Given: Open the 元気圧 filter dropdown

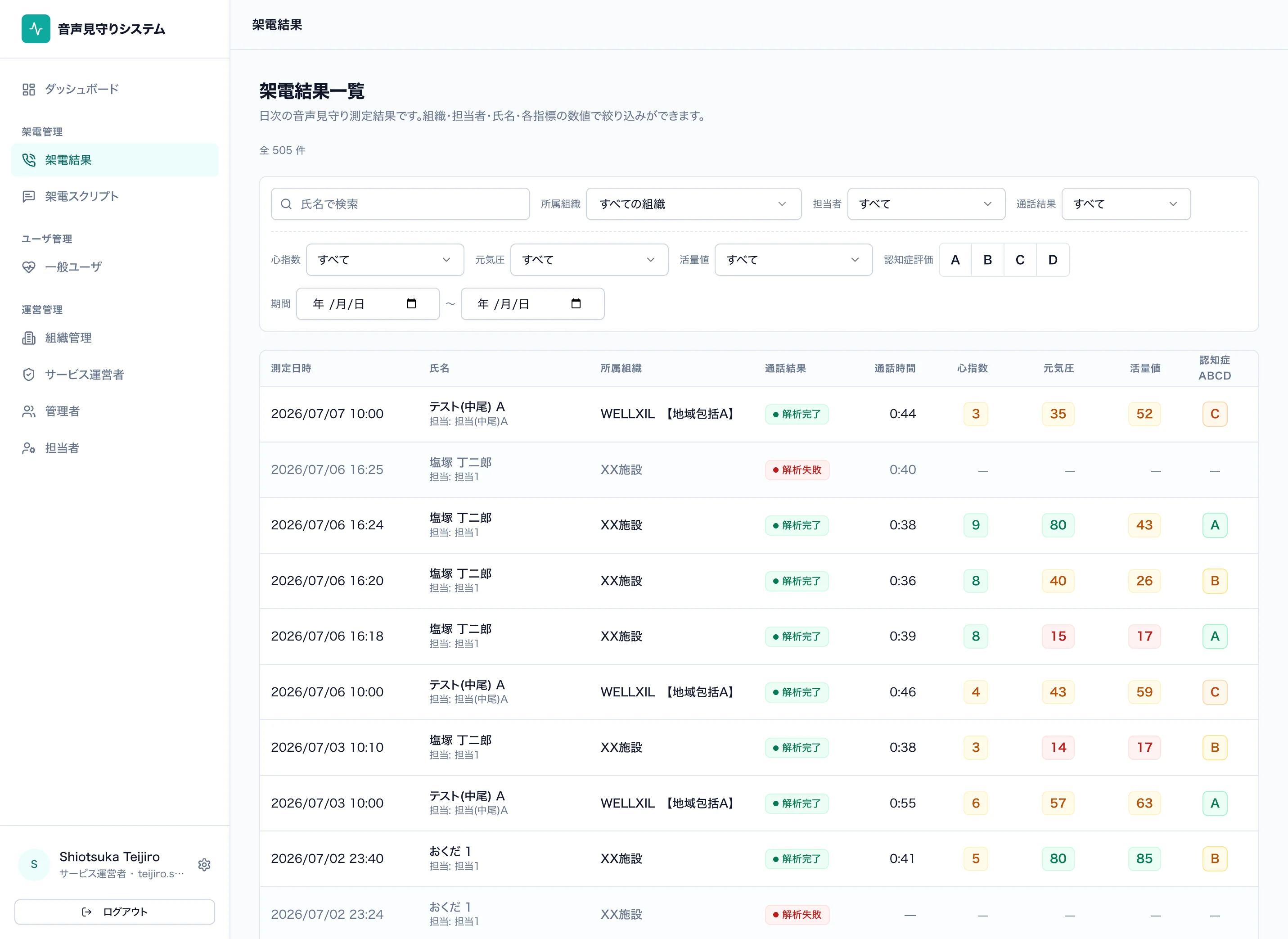Looking at the screenshot, I should (589, 260).
